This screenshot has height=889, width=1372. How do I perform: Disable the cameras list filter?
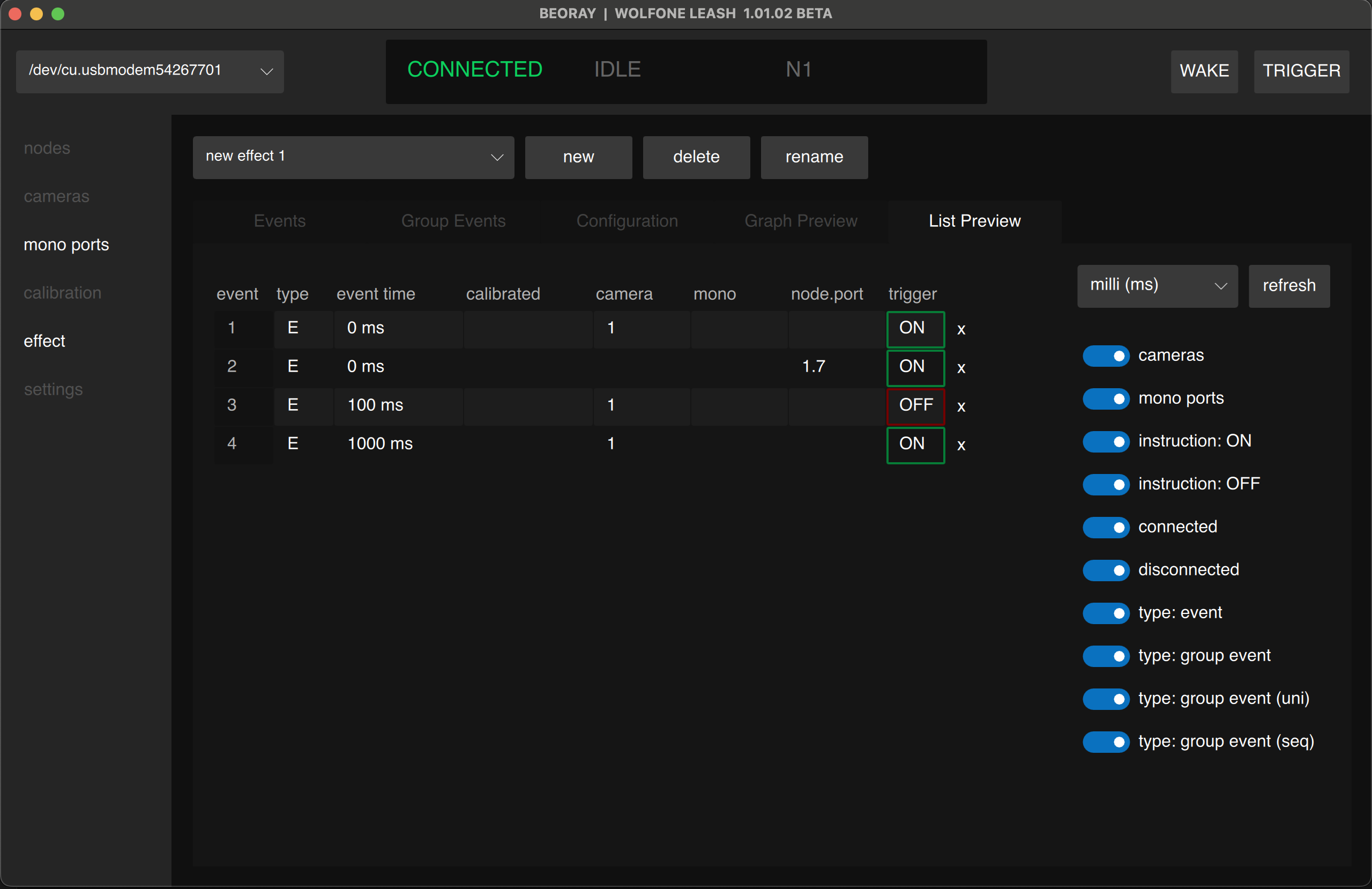pyautogui.click(x=1105, y=356)
